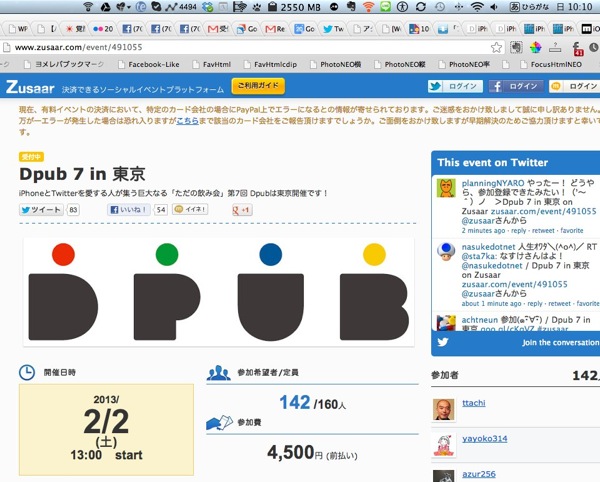
Task: Open the PhotoNEO縦 bookmark
Action: point(400,64)
